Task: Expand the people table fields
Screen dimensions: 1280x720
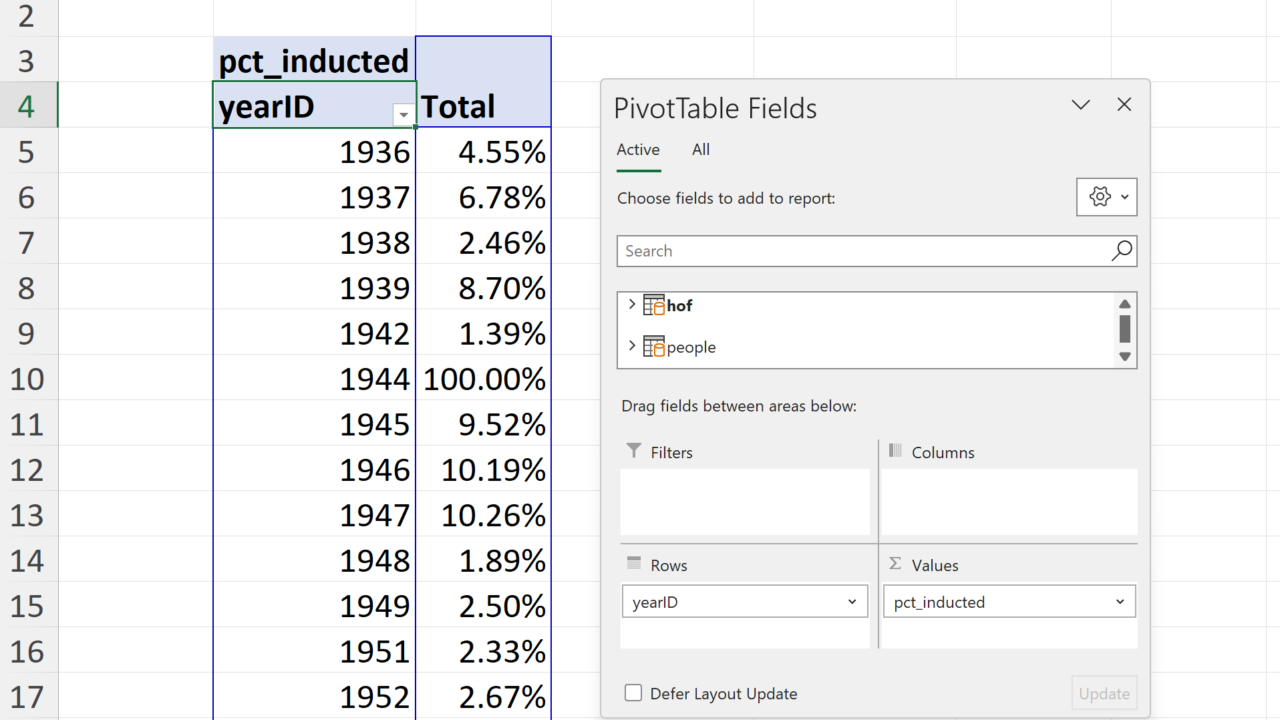Action: [631, 346]
